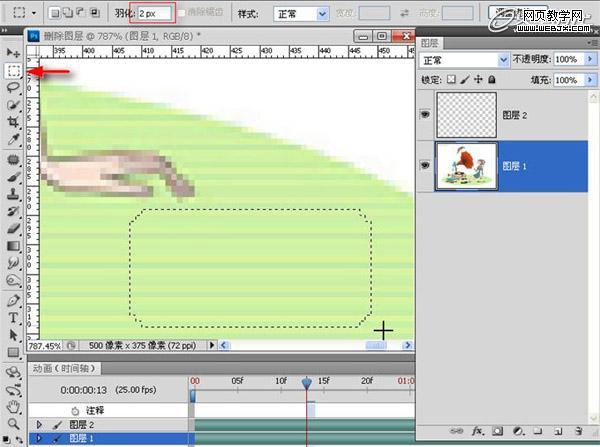
Task: Toggle visibility of 图层 1 in layers panel
Action: (x=424, y=165)
